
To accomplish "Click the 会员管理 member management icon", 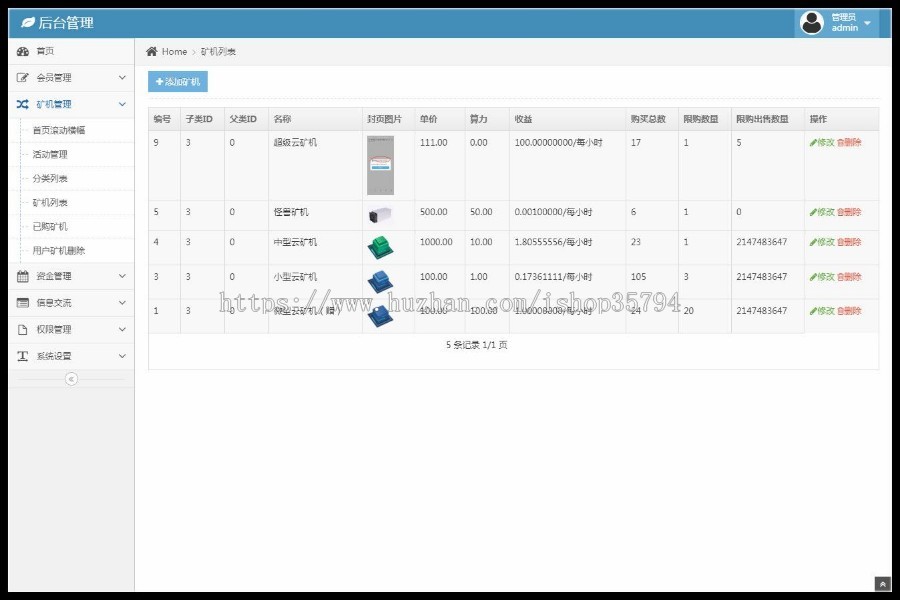I will click(24, 77).
